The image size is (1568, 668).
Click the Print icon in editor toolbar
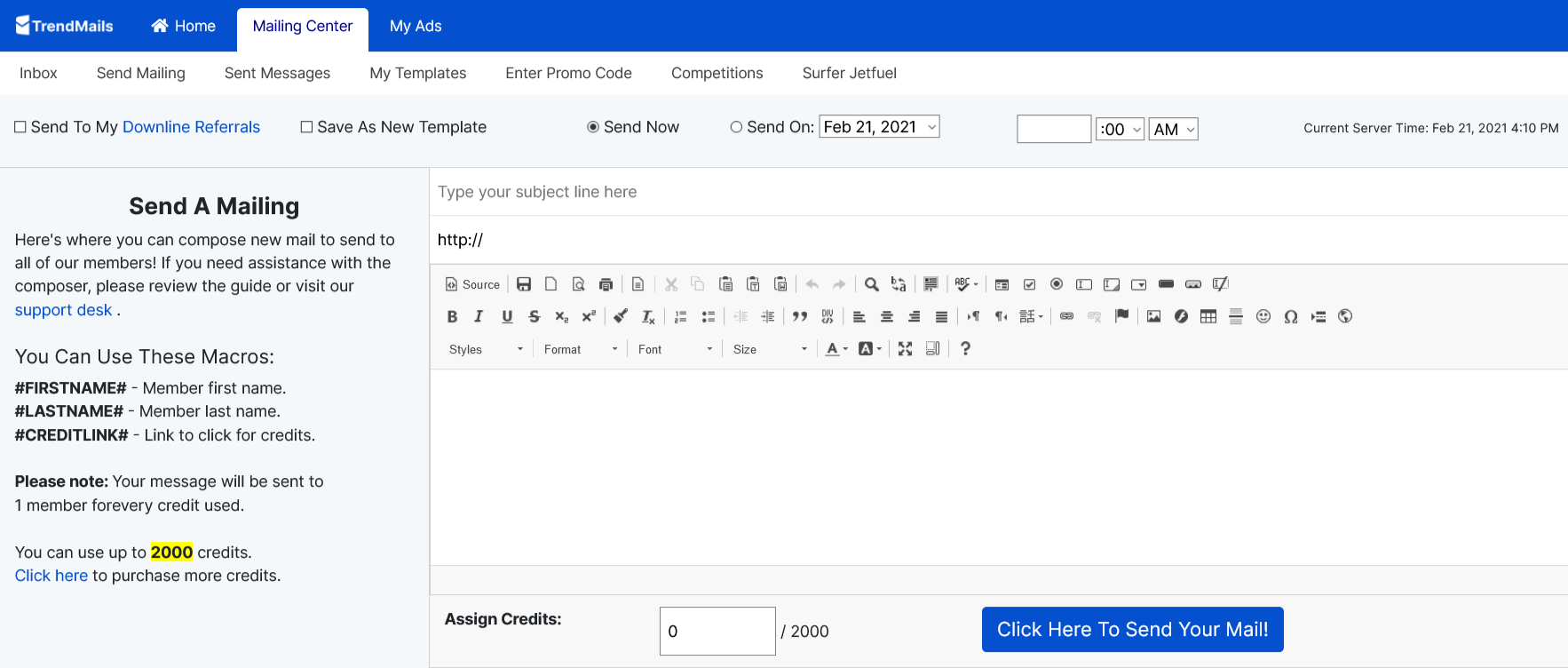pos(606,284)
